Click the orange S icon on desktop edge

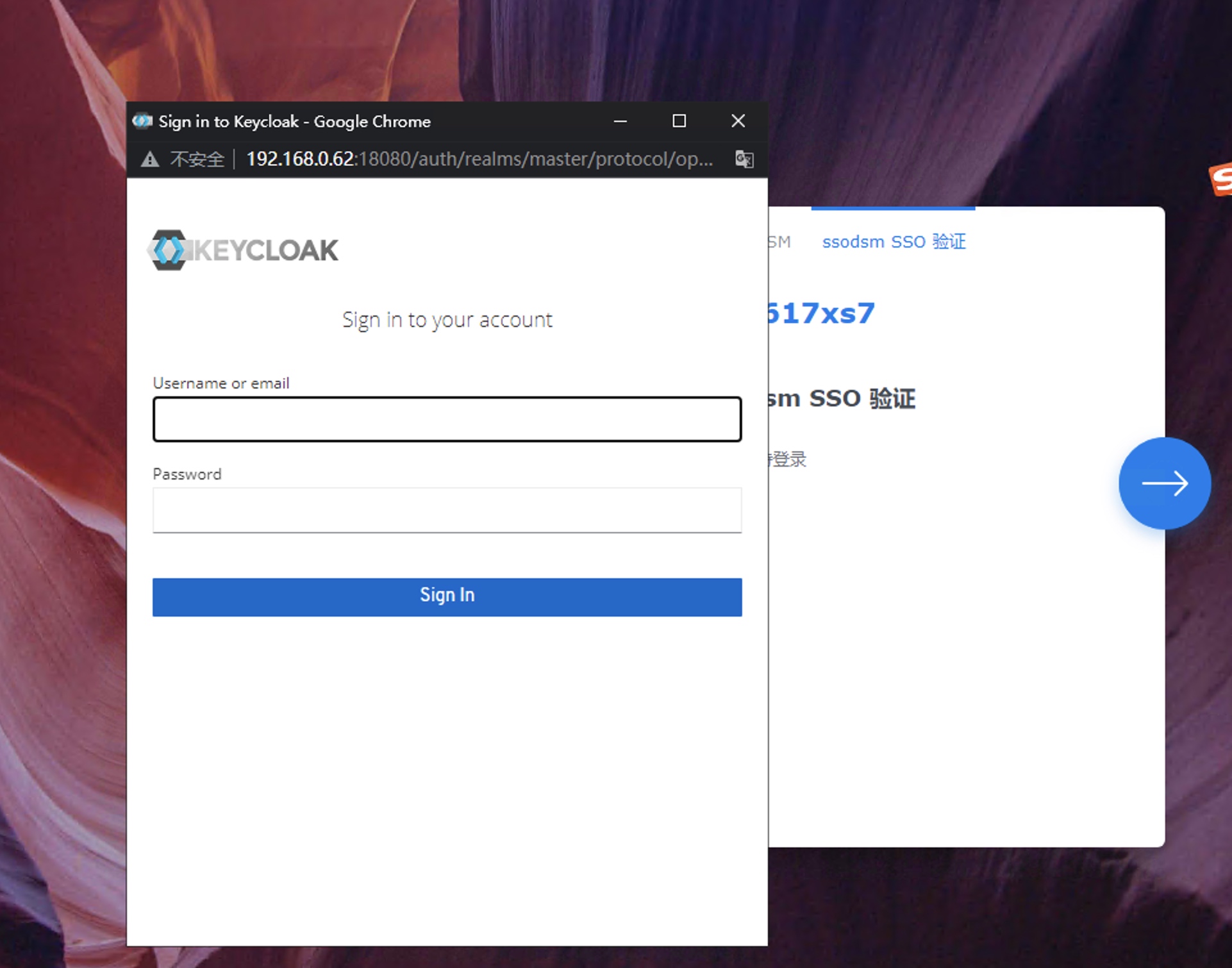[1220, 179]
